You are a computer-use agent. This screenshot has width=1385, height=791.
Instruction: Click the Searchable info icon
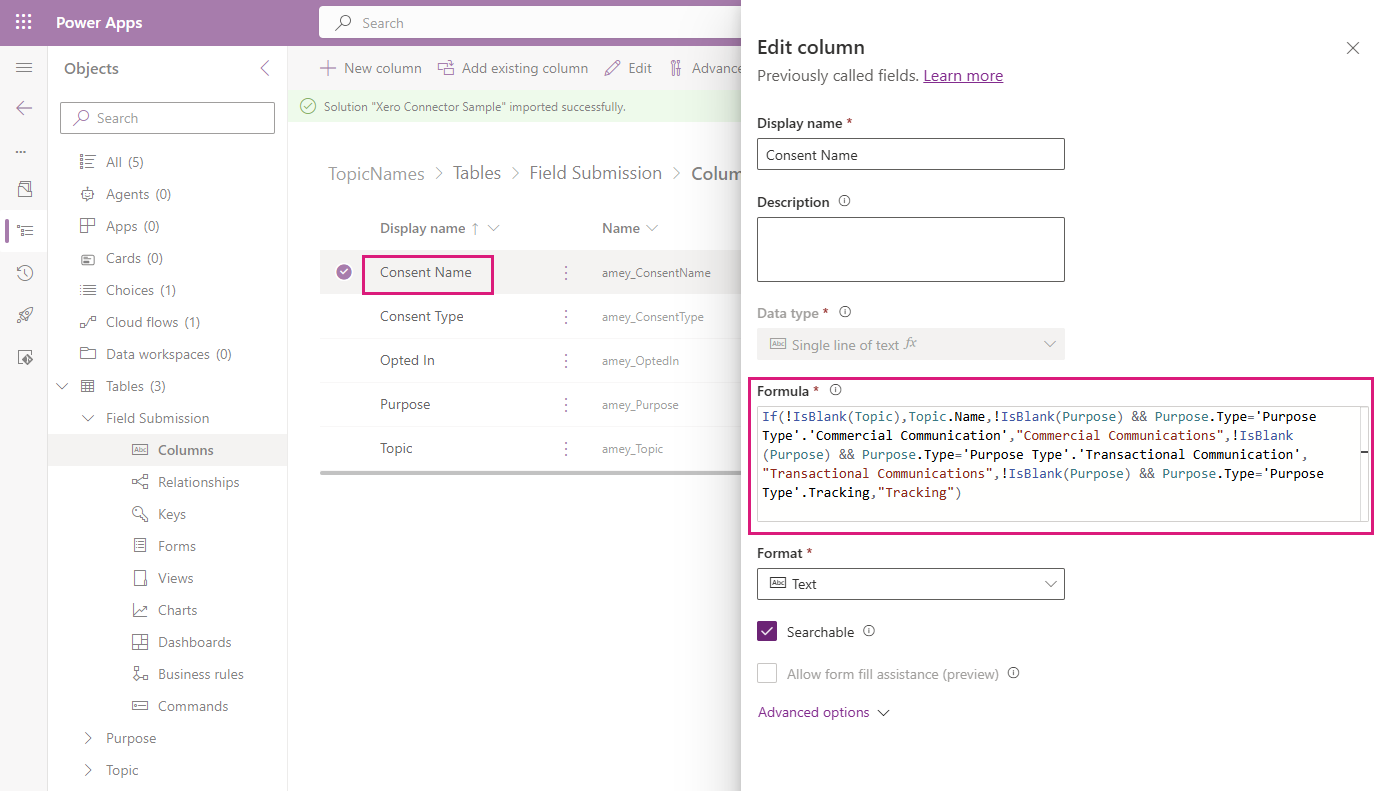click(x=869, y=631)
